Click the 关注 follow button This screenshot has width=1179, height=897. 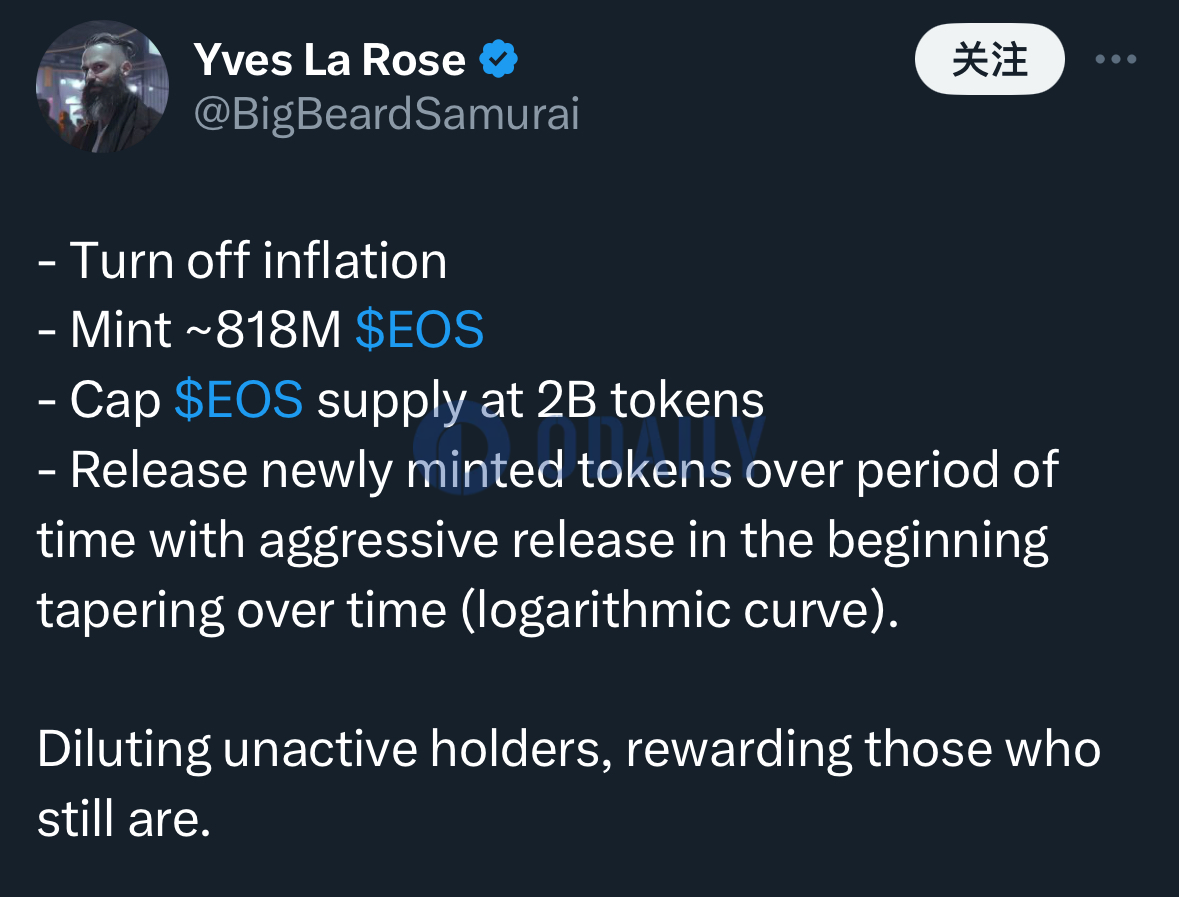[x=990, y=59]
